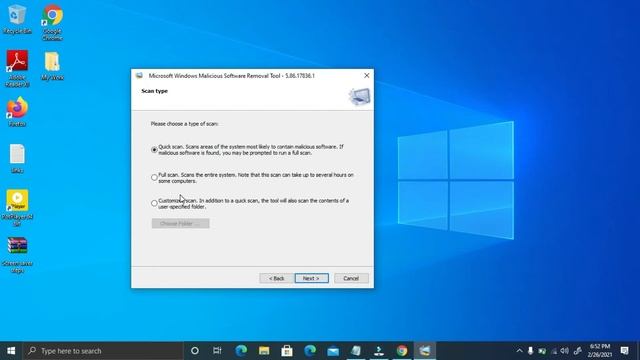
Task: Select the Screen saver steps archive icon
Action: click(x=17, y=255)
